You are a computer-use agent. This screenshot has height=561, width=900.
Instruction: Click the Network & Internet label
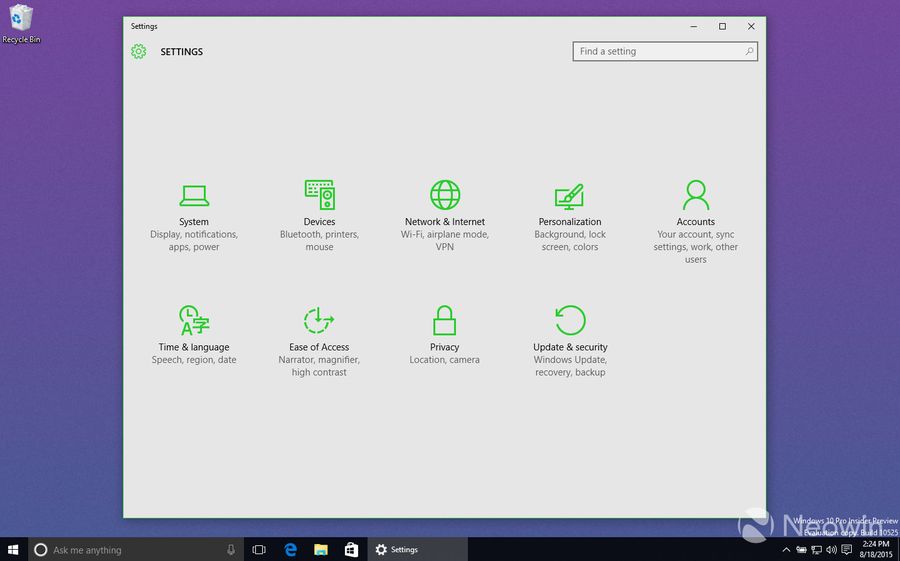pyautogui.click(x=445, y=222)
